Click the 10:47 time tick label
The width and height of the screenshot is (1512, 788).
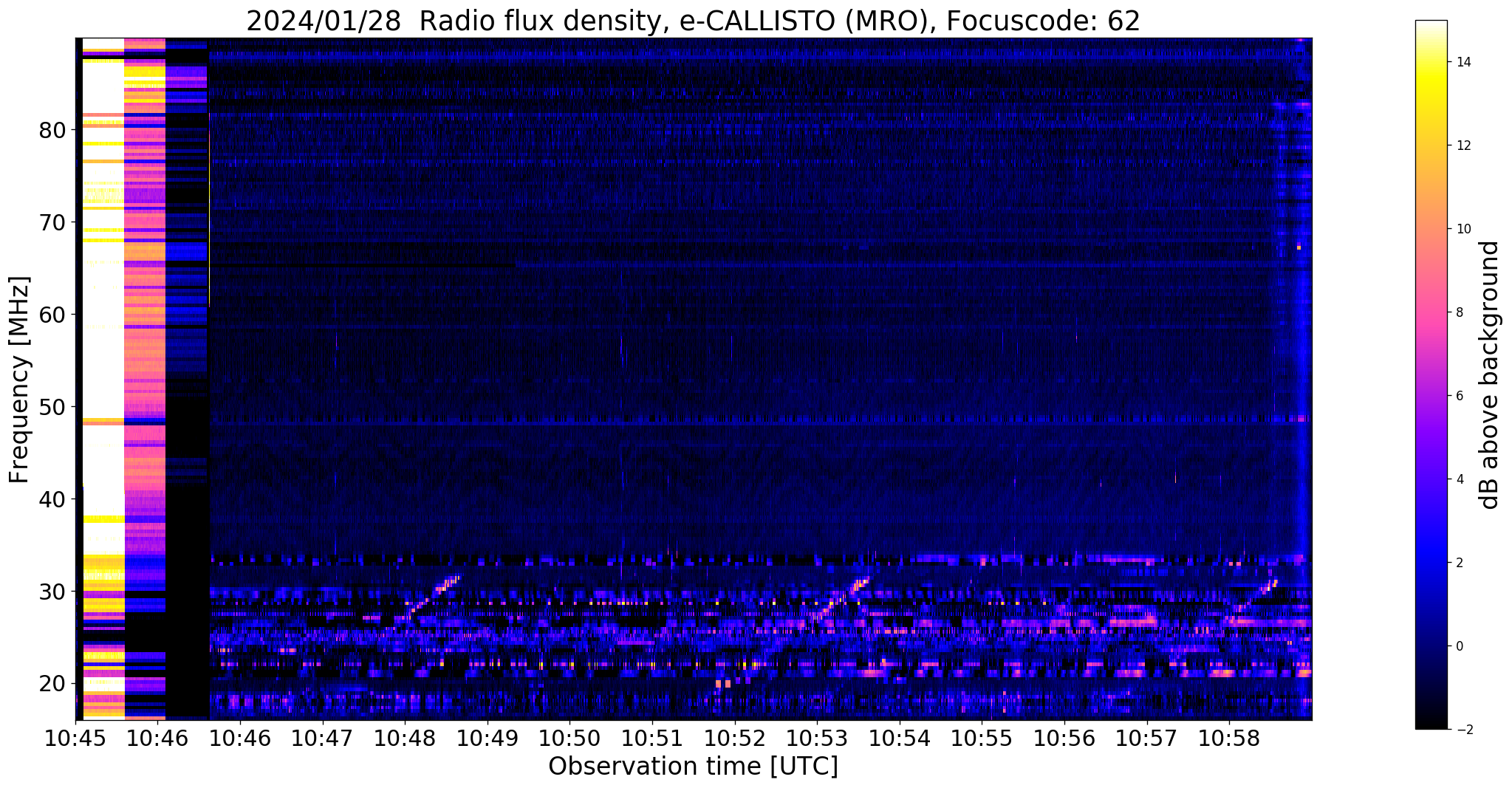coord(323,739)
